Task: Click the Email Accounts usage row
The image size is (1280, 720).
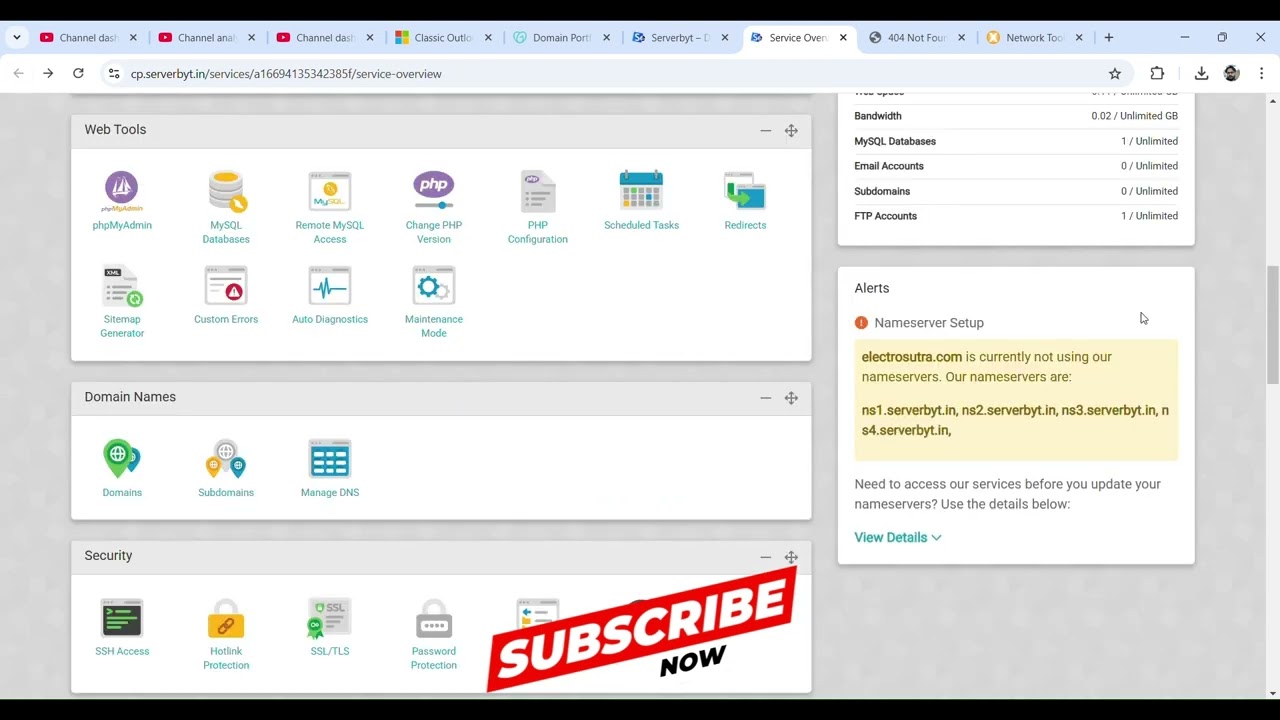Action: coord(1016,166)
